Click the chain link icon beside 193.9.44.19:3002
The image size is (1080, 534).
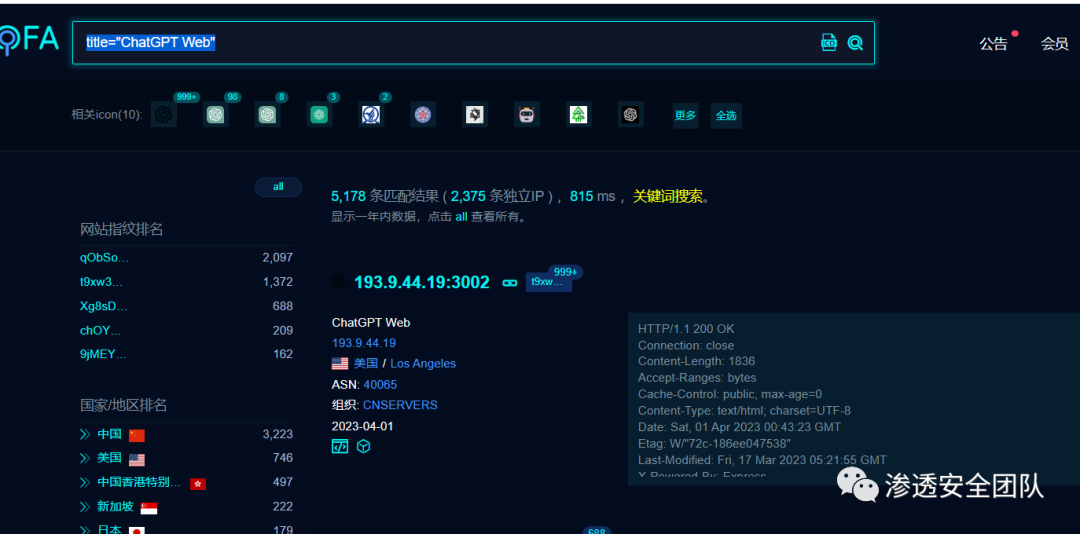click(510, 283)
